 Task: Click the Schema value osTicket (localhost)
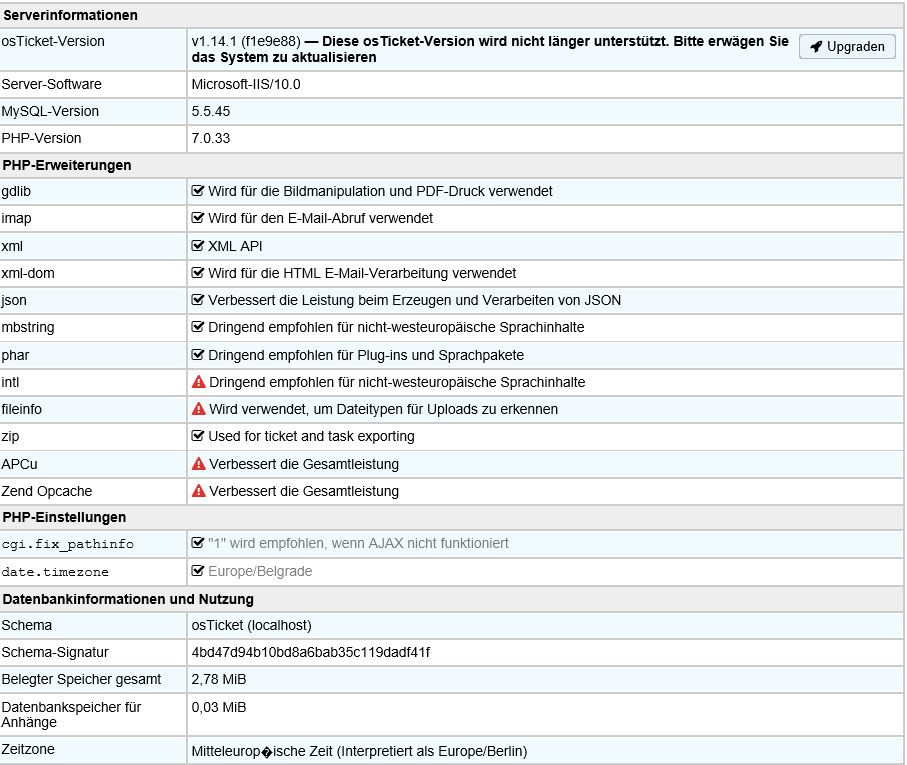pyautogui.click(x=252, y=625)
